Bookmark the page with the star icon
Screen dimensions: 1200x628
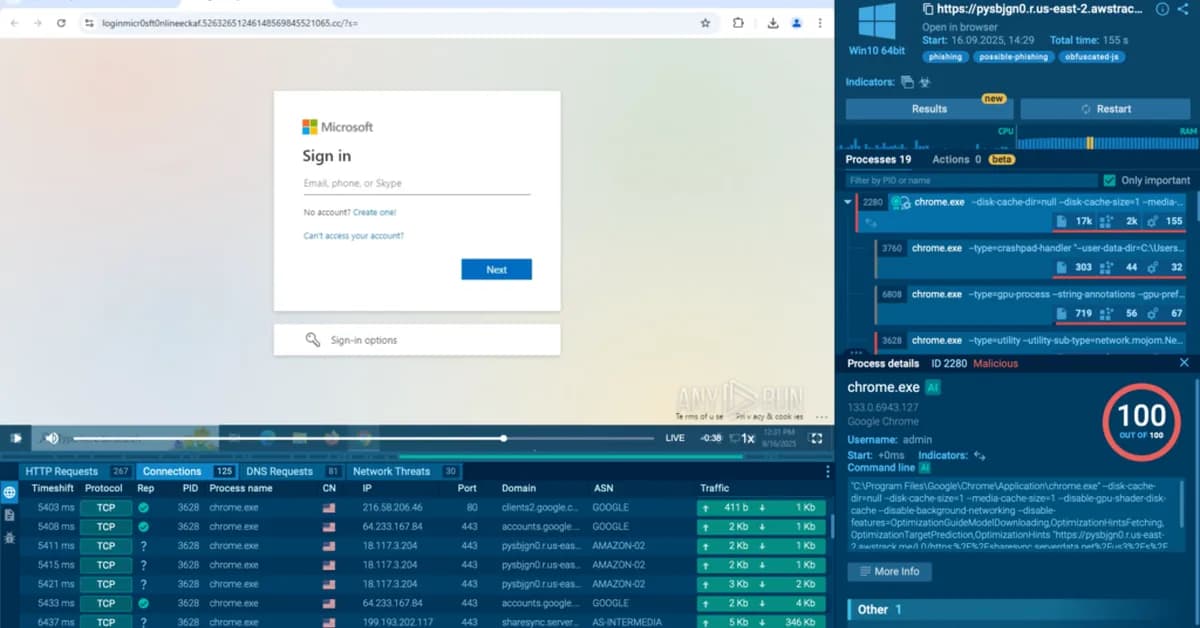[705, 23]
